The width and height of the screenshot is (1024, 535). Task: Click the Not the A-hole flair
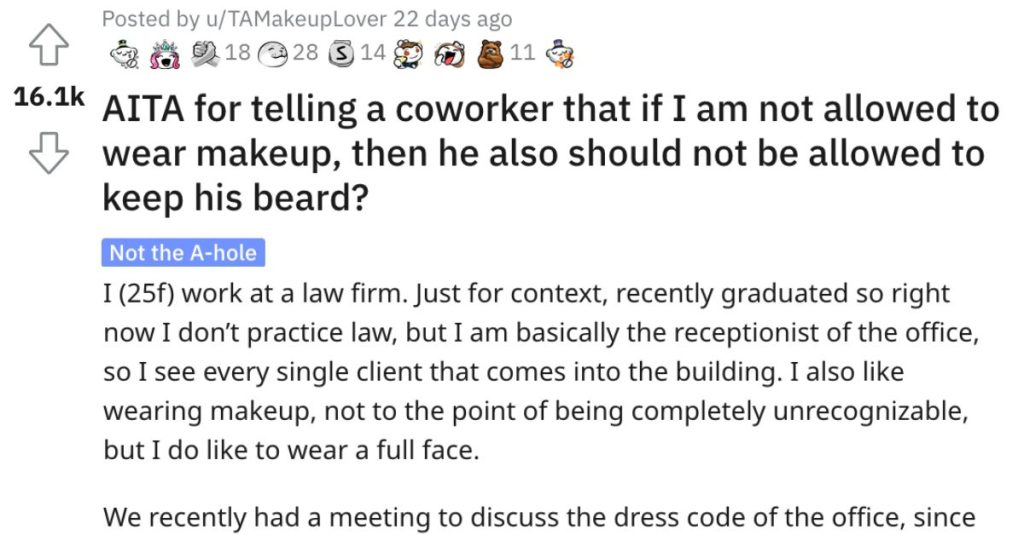[x=183, y=253]
